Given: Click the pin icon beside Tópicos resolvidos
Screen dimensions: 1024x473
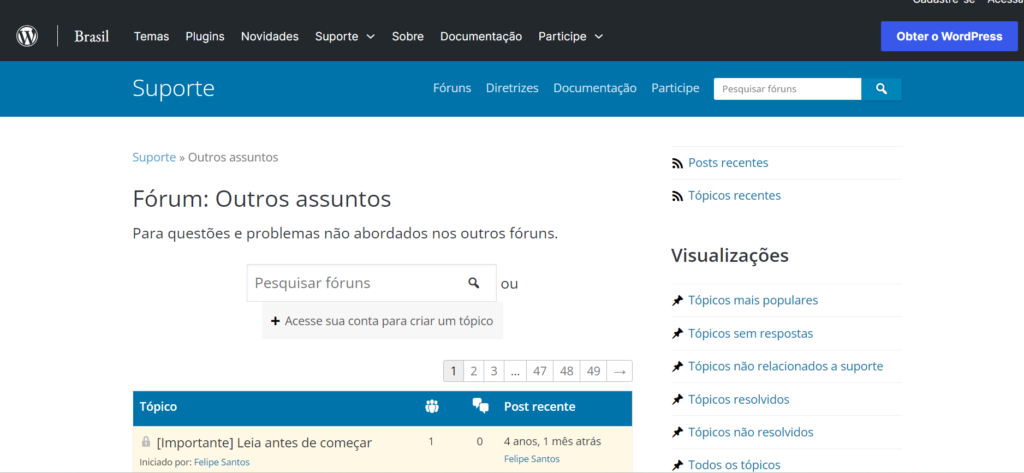Looking at the screenshot, I should coord(677,400).
